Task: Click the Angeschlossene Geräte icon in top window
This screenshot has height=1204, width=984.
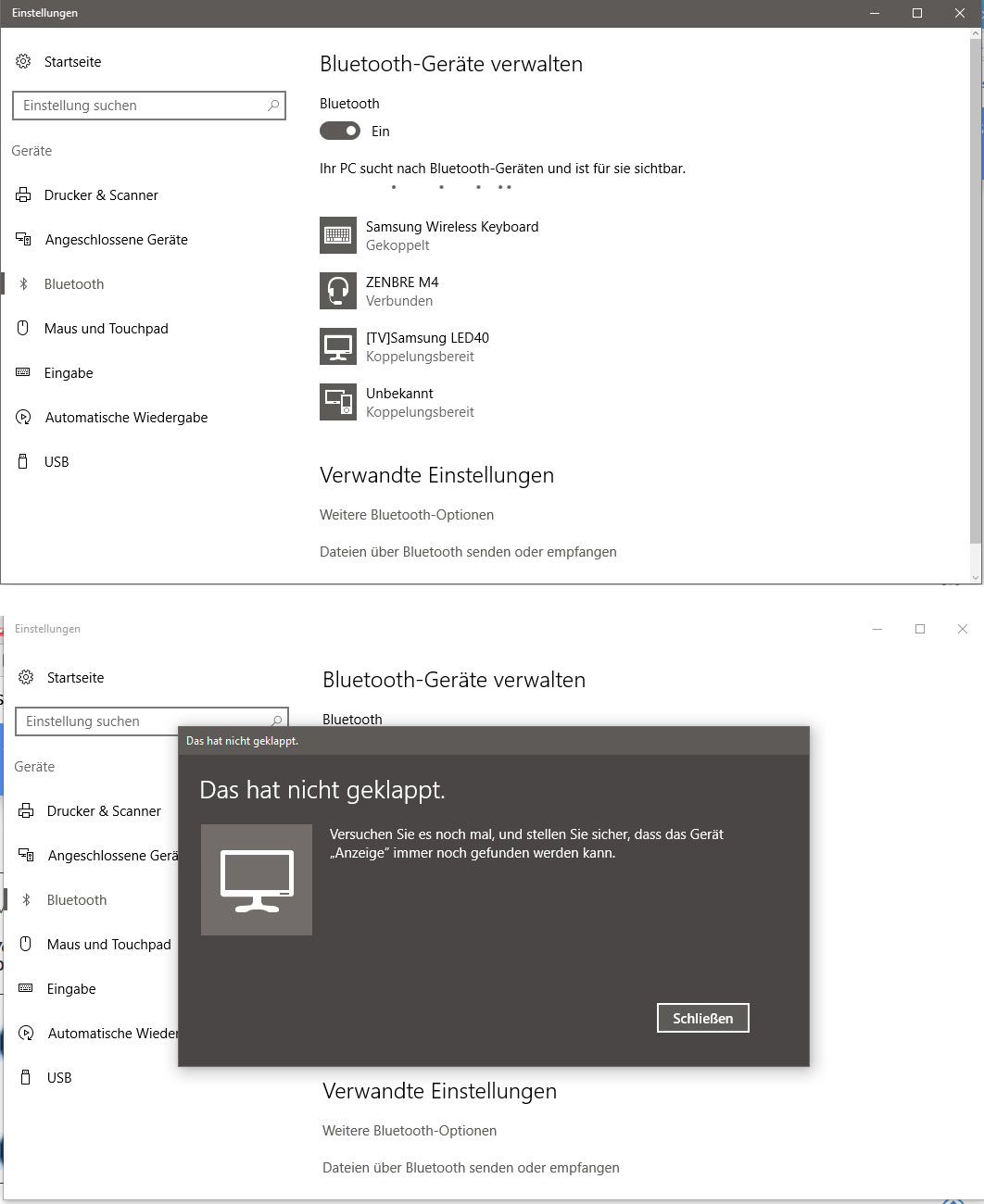Action: click(23, 240)
